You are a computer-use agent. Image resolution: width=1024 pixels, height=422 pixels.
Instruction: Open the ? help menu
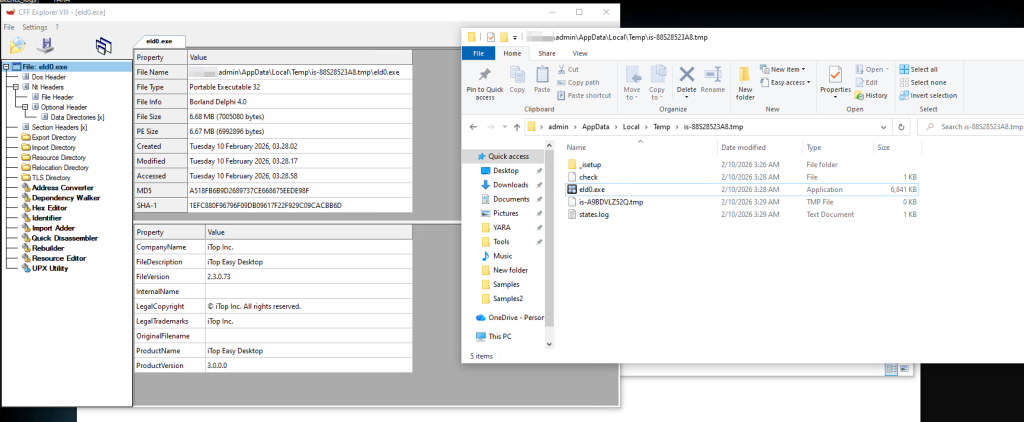pyautogui.click(x=57, y=27)
